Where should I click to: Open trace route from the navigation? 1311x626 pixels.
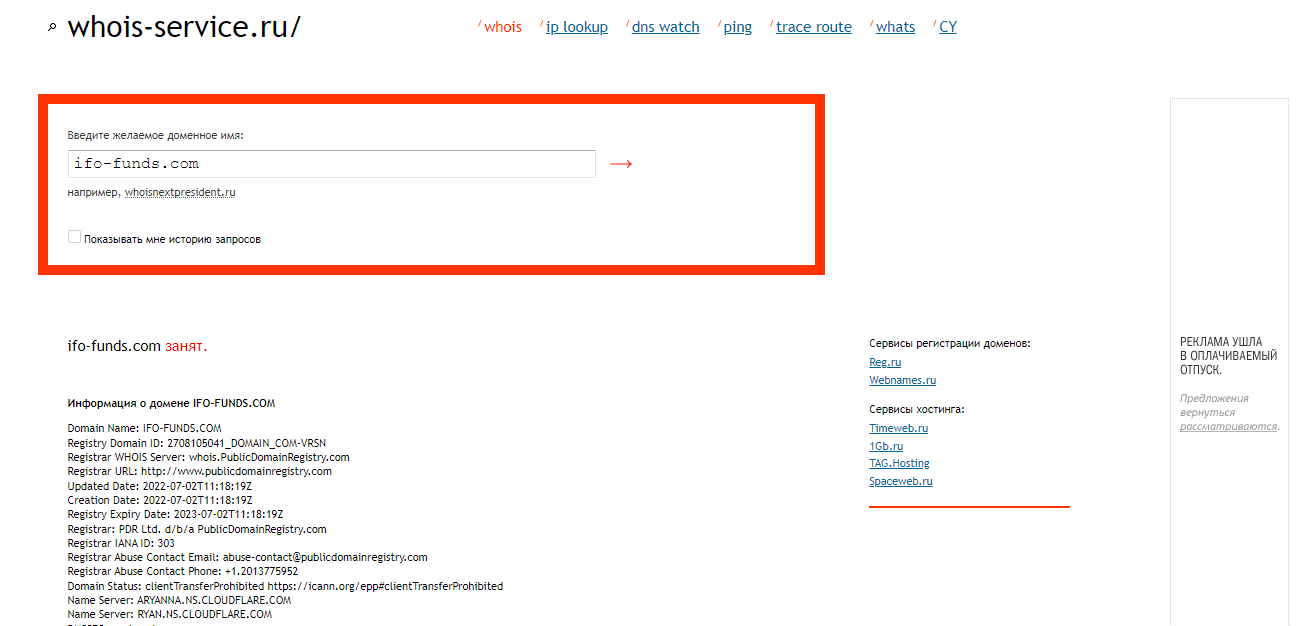tap(813, 27)
